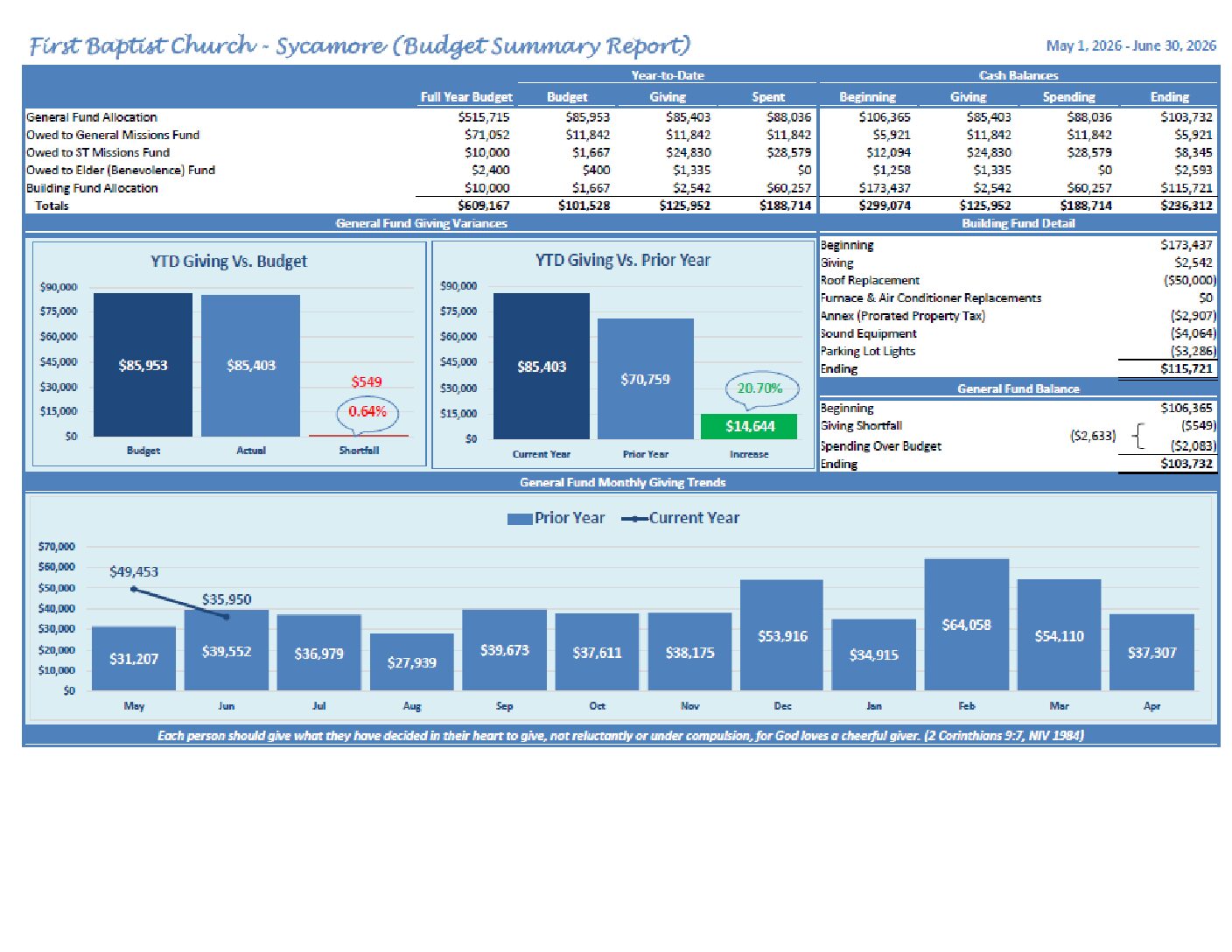Select the $49,453 May current-year data point
1232x952 pixels.
click(x=133, y=589)
